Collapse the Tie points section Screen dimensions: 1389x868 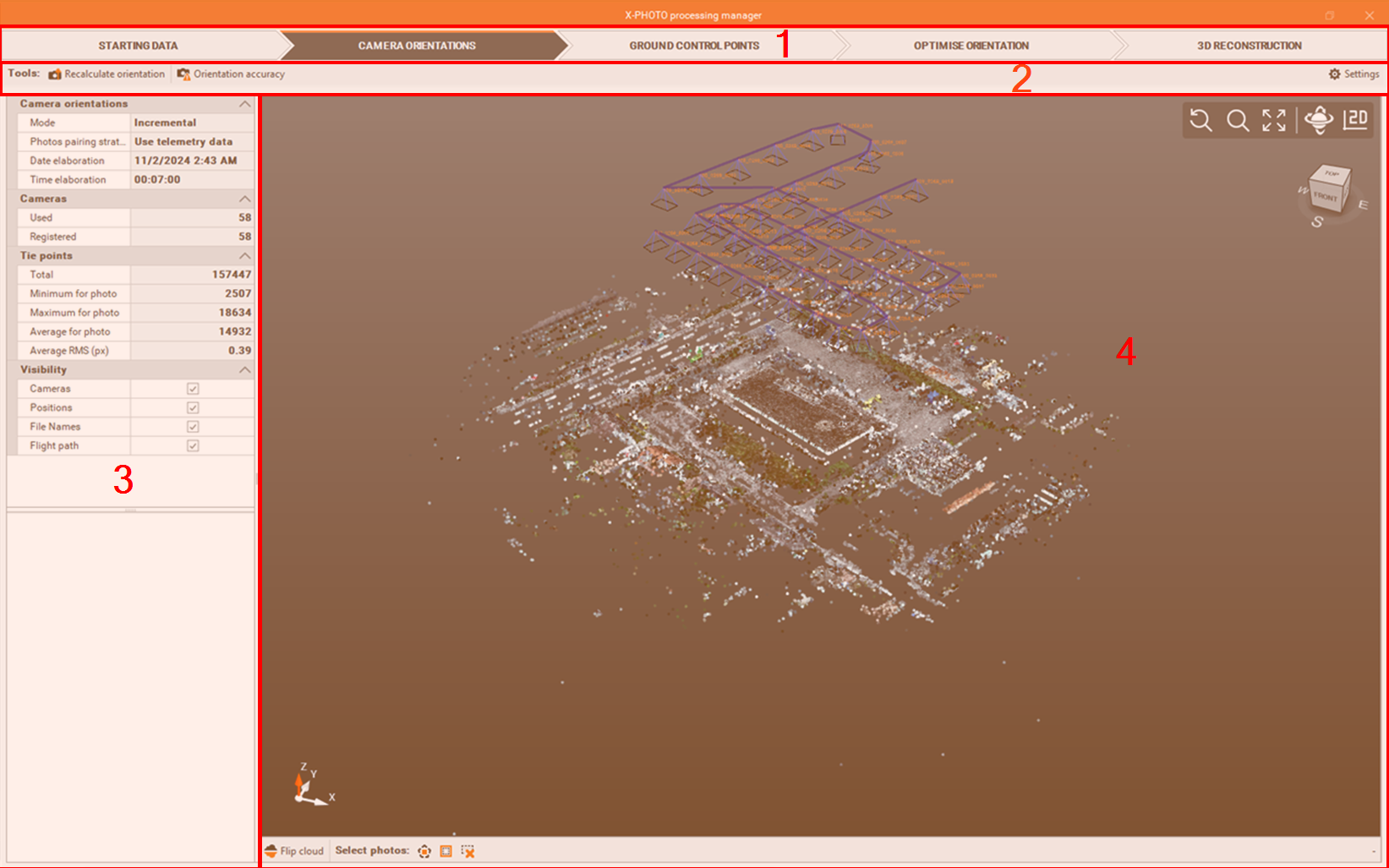click(x=244, y=256)
